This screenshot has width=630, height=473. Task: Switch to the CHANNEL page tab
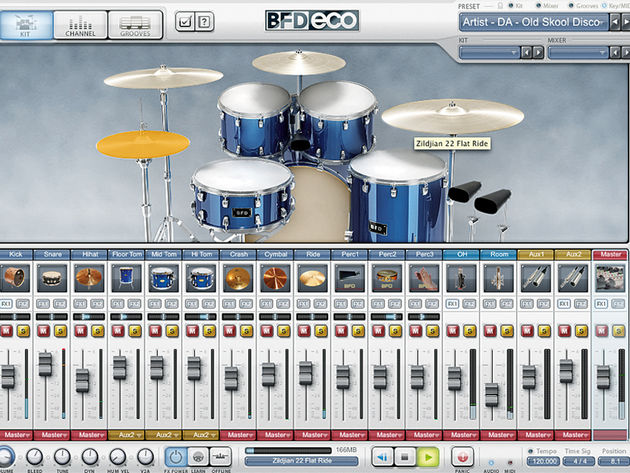[x=80, y=25]
